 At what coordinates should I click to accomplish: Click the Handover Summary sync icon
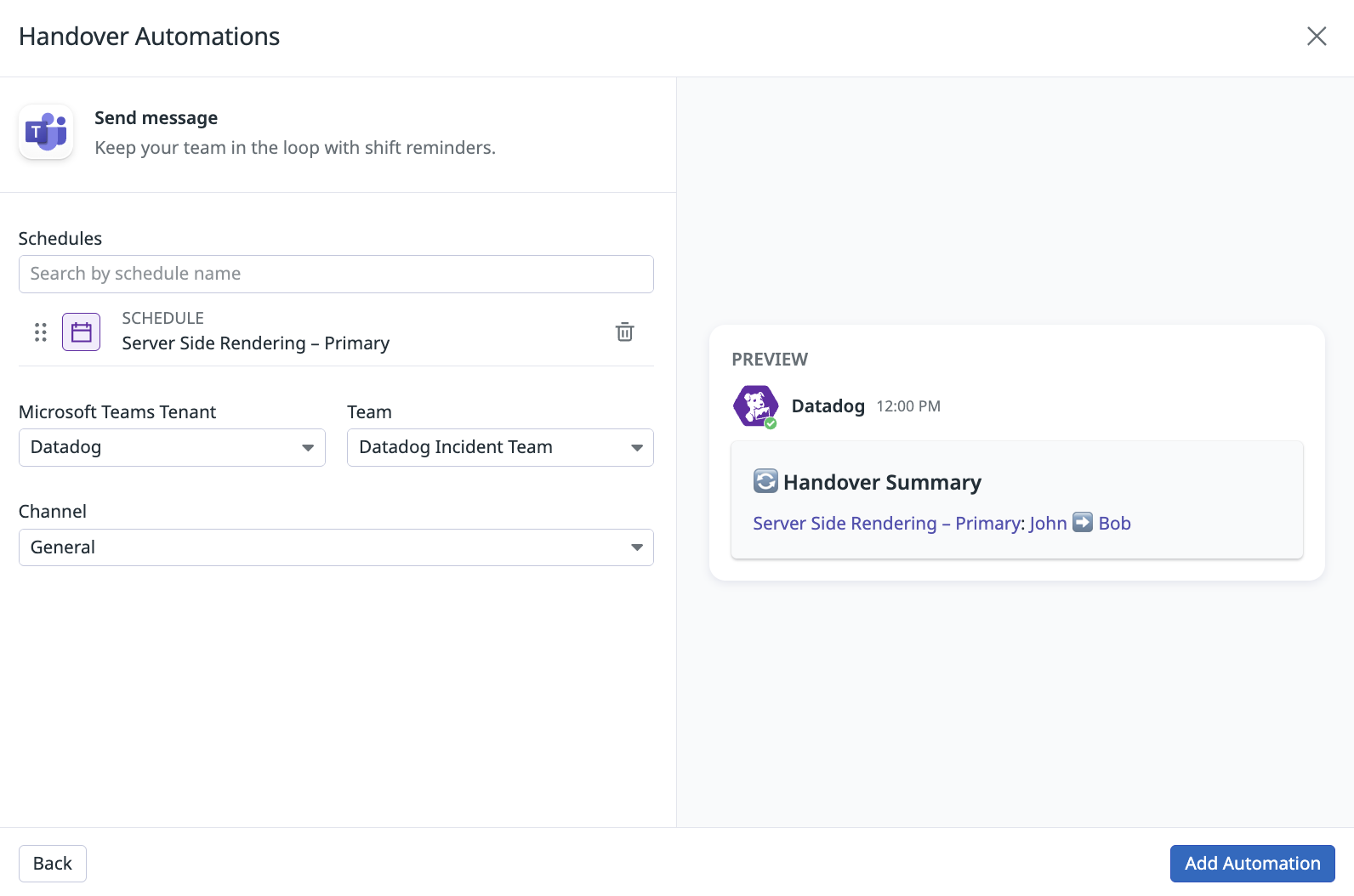pos(765,481)
